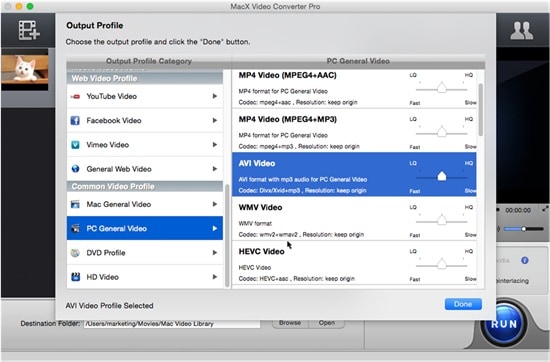550x362 pixels.
Task: Adjust the preview volume slider
Action: coord(524,229)
